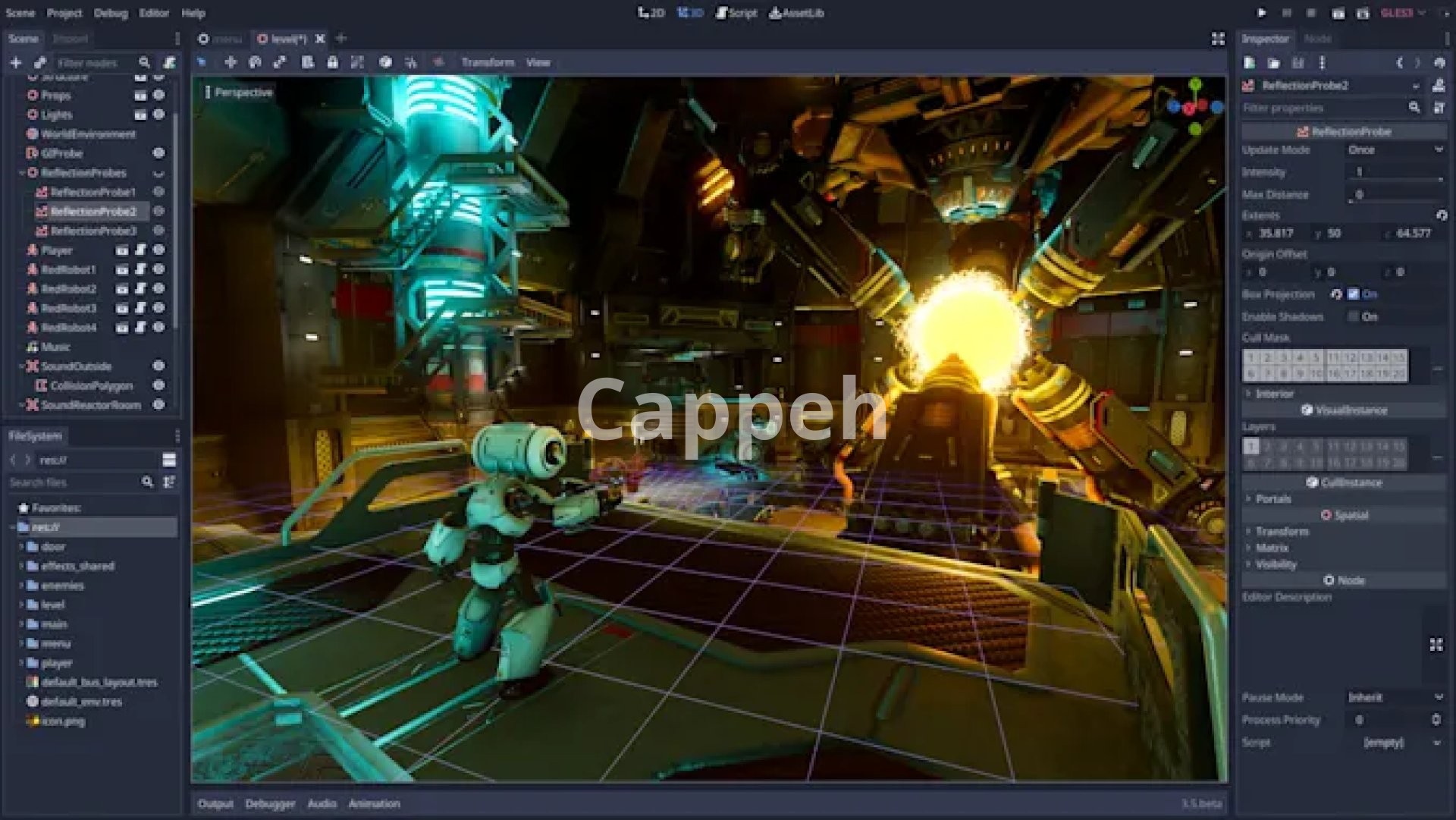This screenshot has width=1456, height=820.
Task: Click the lock selected node icon
Action: pyautogui.click(x=332, y=62)
